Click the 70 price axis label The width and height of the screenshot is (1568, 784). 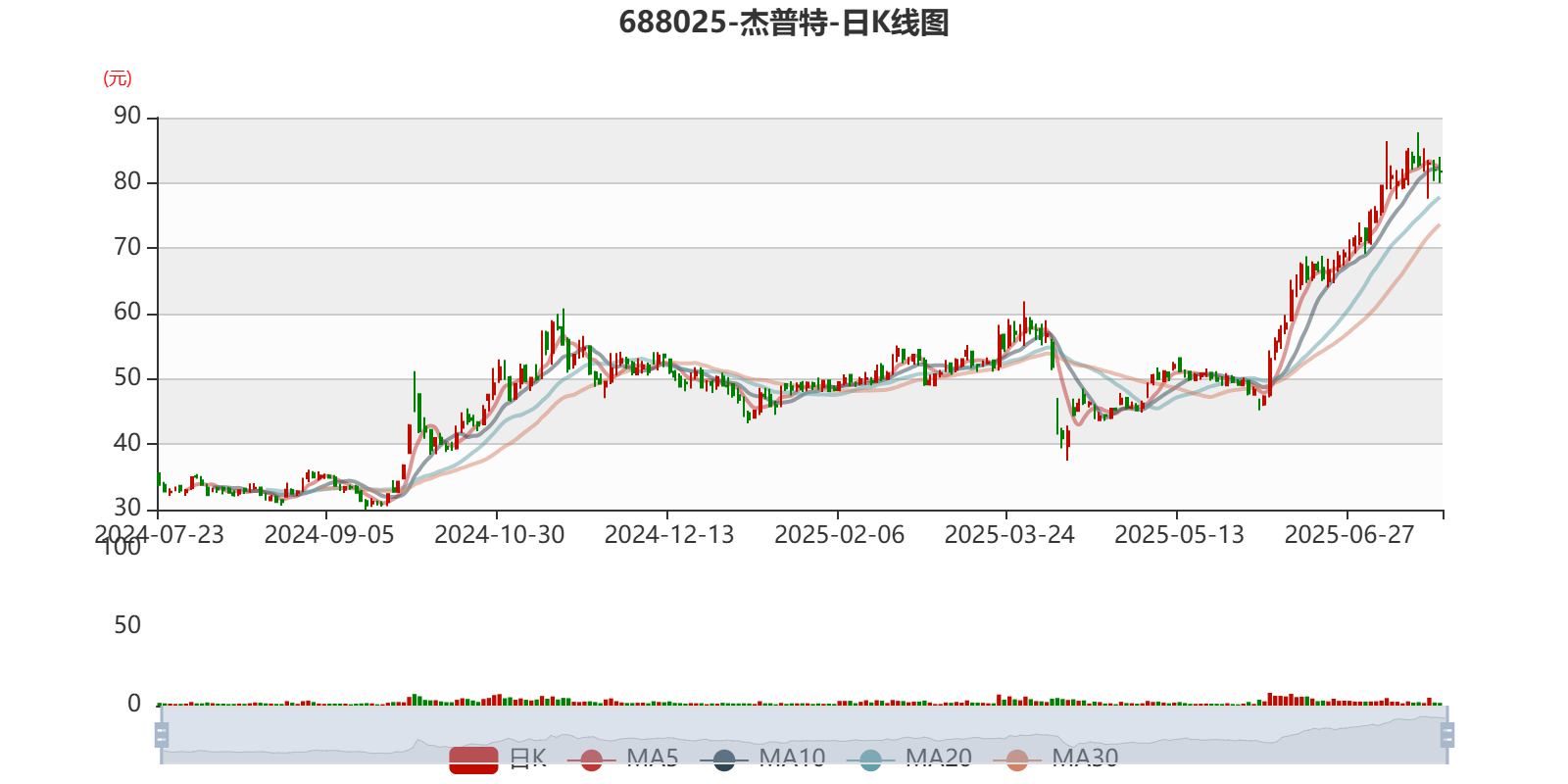pos(127,247)
